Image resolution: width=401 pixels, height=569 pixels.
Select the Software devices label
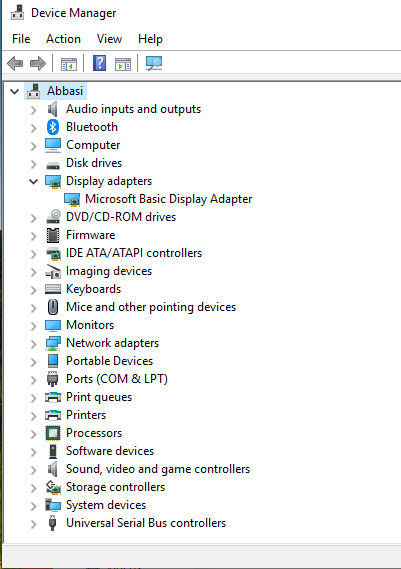coord(110,451)
